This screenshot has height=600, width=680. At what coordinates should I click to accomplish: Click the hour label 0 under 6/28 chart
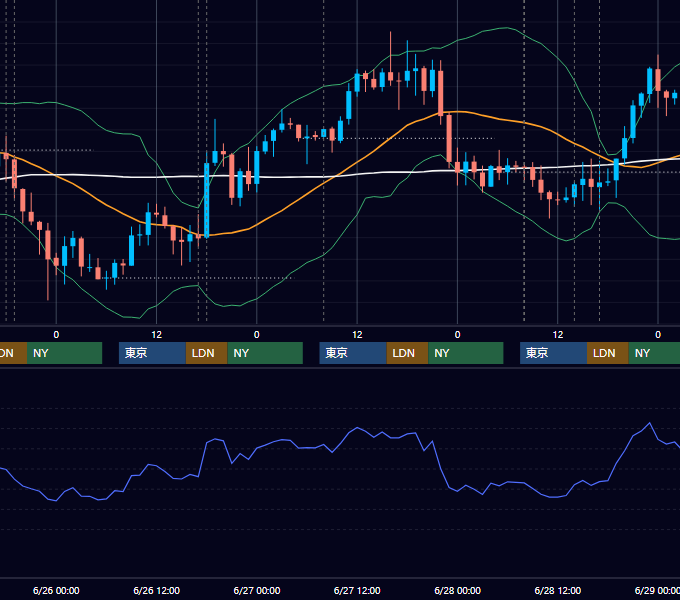coord(457,335)
